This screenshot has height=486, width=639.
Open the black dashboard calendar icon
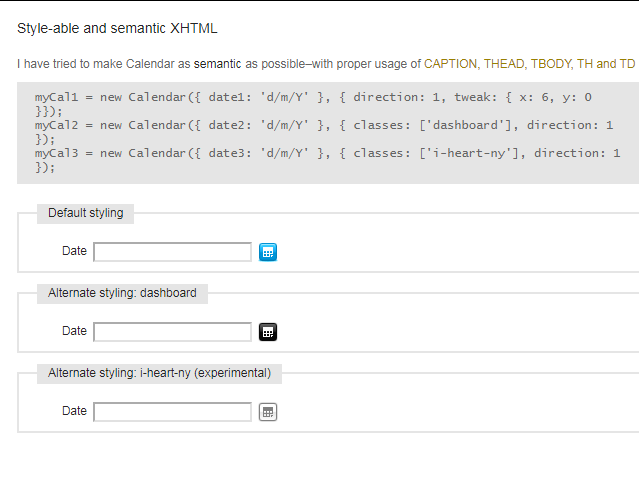[268, 332]
